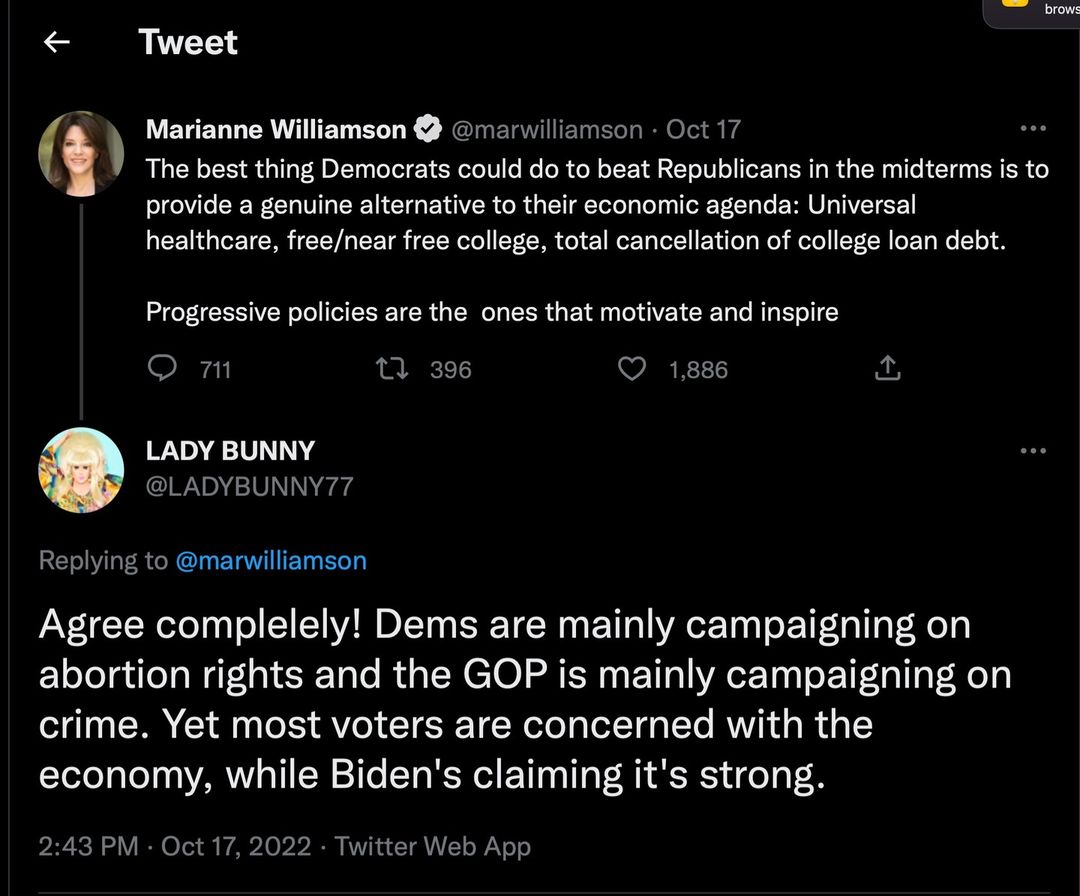Click share icon on Marianne Williamson's tweet
The height and width of the screenshot is (896, 1080).
(x=887, y=369)
